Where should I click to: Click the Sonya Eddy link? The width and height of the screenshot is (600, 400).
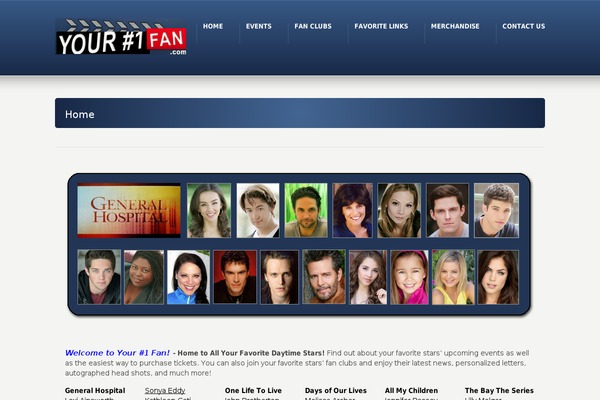coord(165,390)
